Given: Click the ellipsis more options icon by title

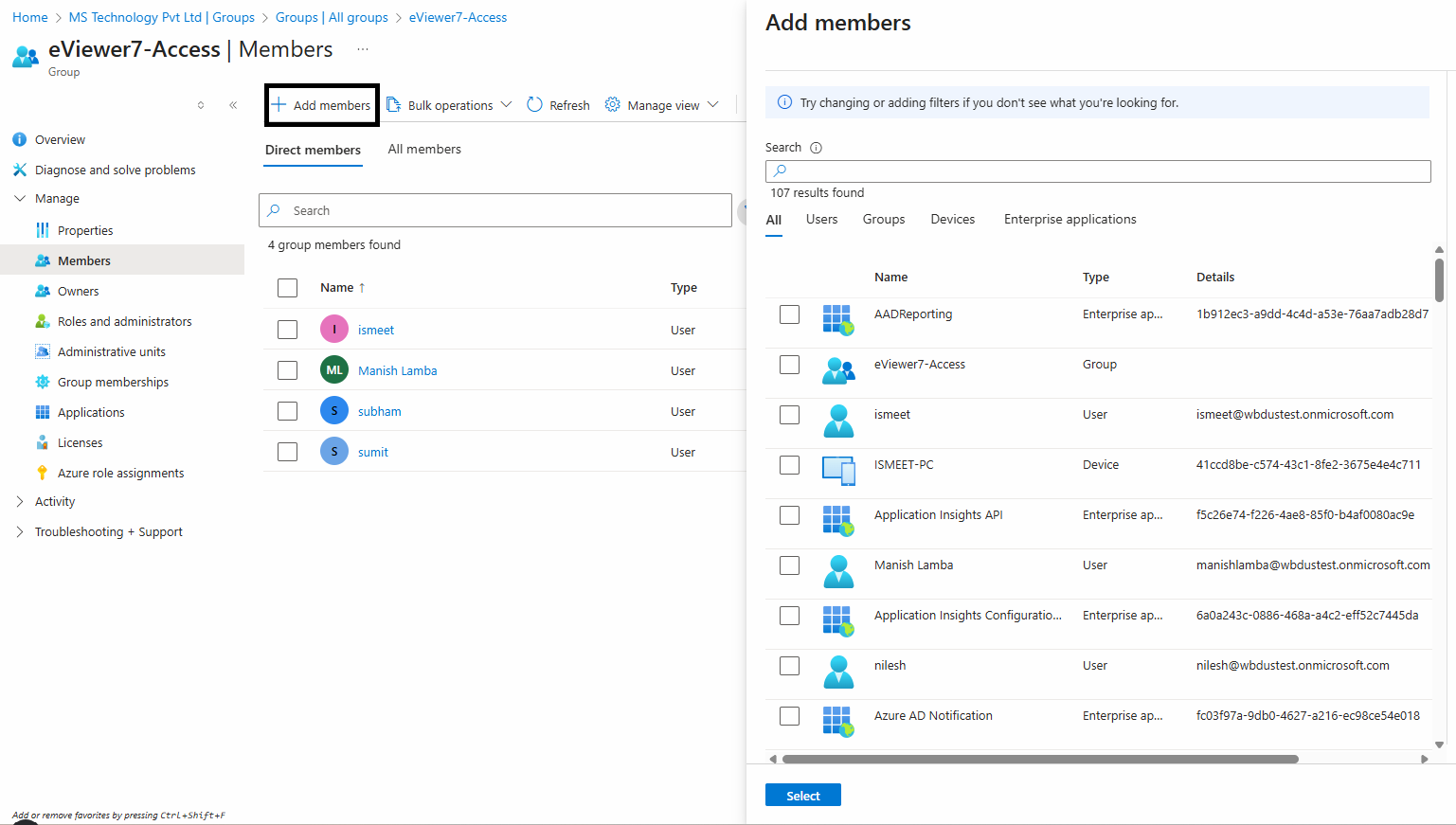Looking at the screenshot, I should 363,49.
